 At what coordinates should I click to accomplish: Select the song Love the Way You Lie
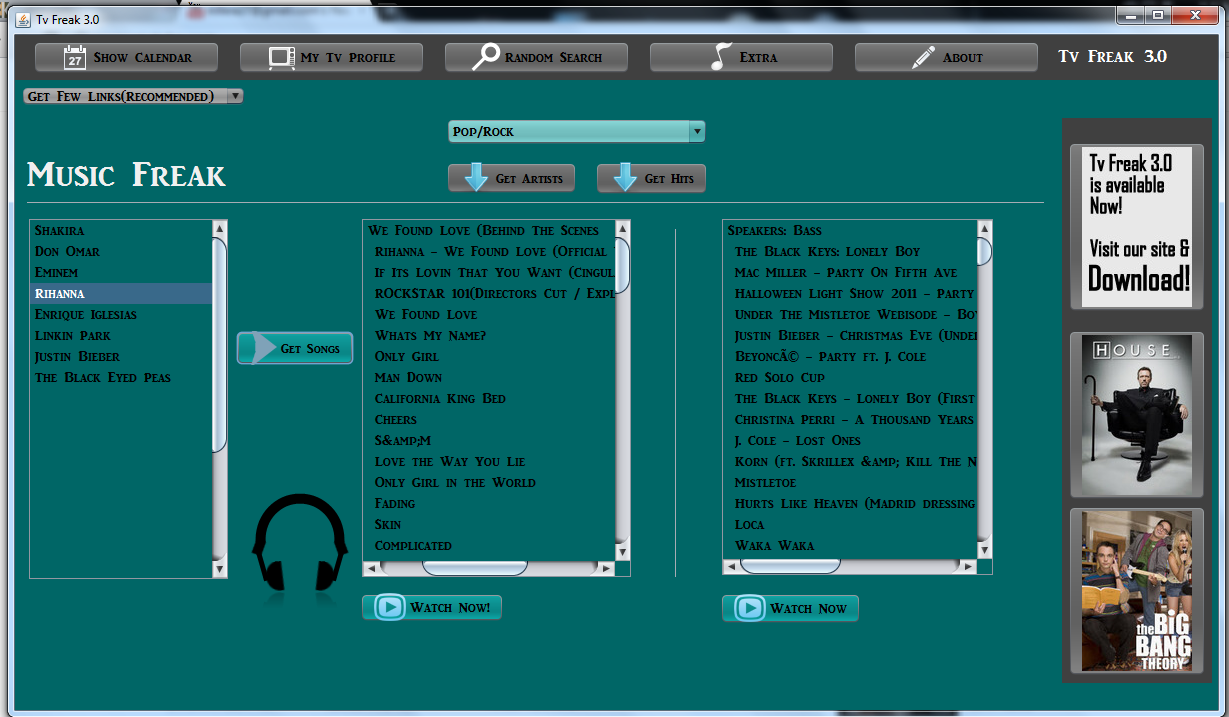(x=489, y=461)
